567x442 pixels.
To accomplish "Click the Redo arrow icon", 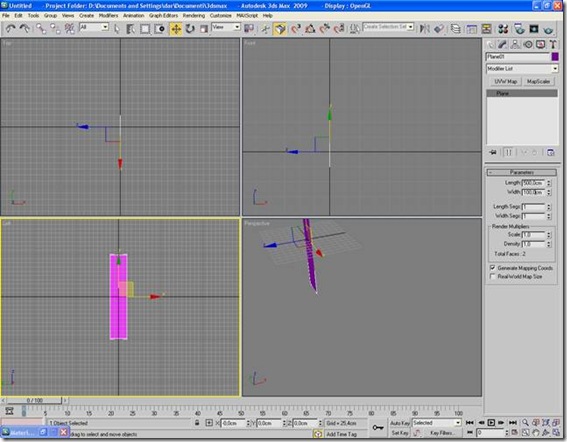I will coord(24,29).
